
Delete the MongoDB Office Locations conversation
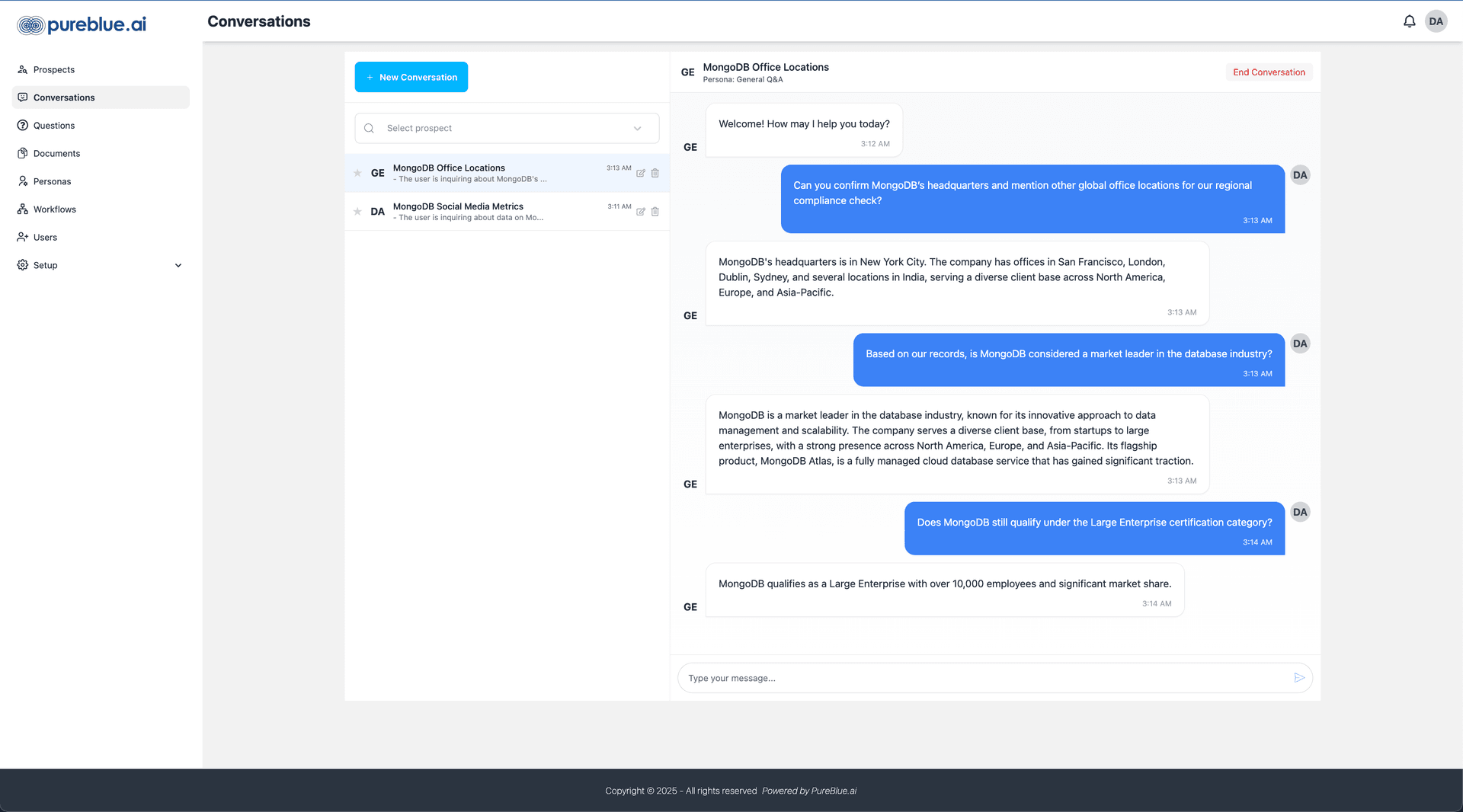(655, 174)
